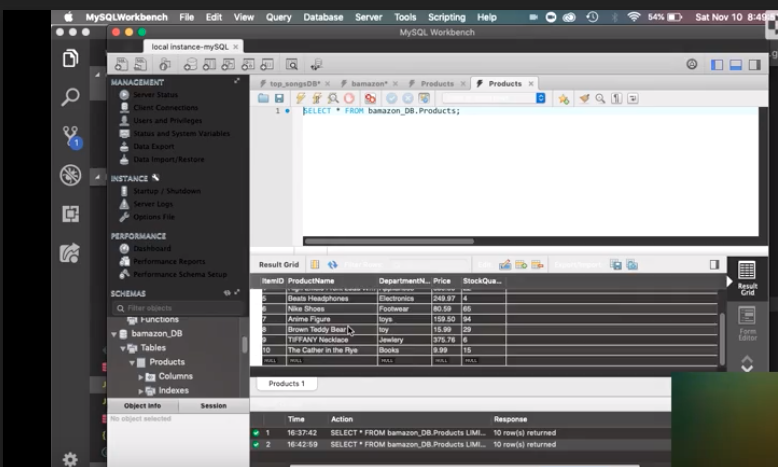778x467 pixels.
Task: Open the row limit dropdown
Action: click(x=541, y=99)
